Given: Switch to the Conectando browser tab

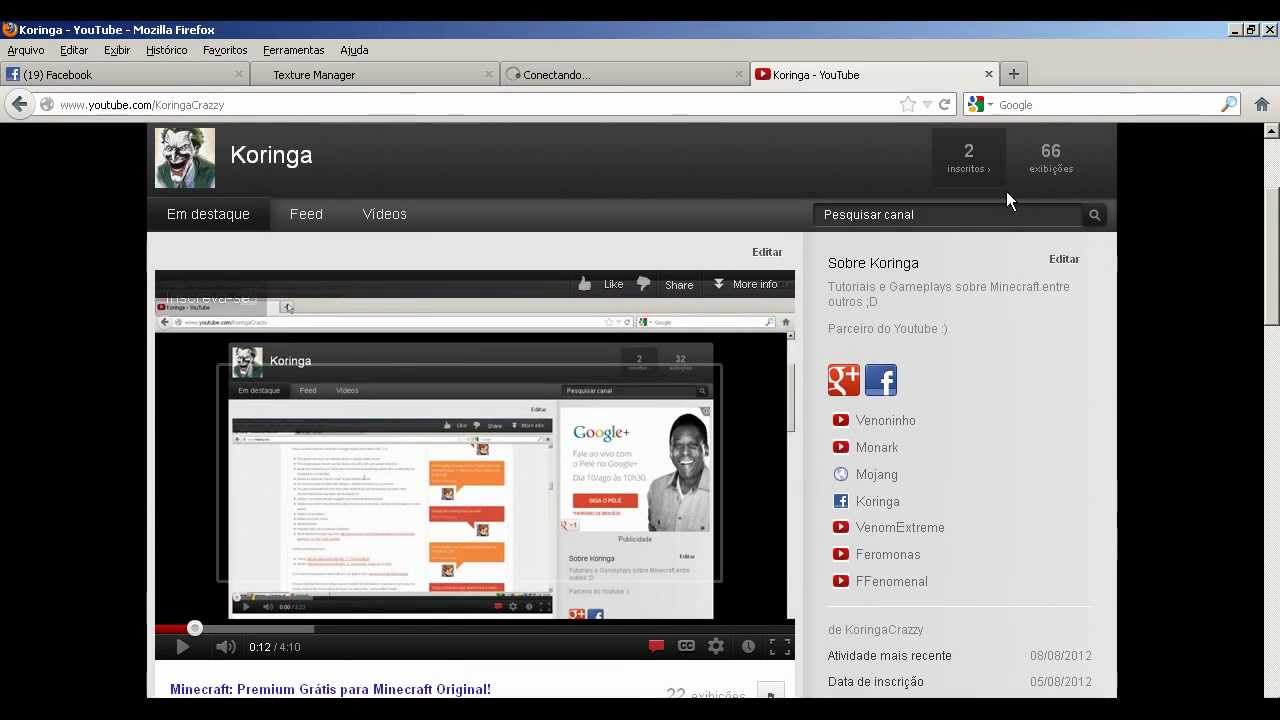Looking at the screenshot, I should pyautogui.click(x=624, y=74).
